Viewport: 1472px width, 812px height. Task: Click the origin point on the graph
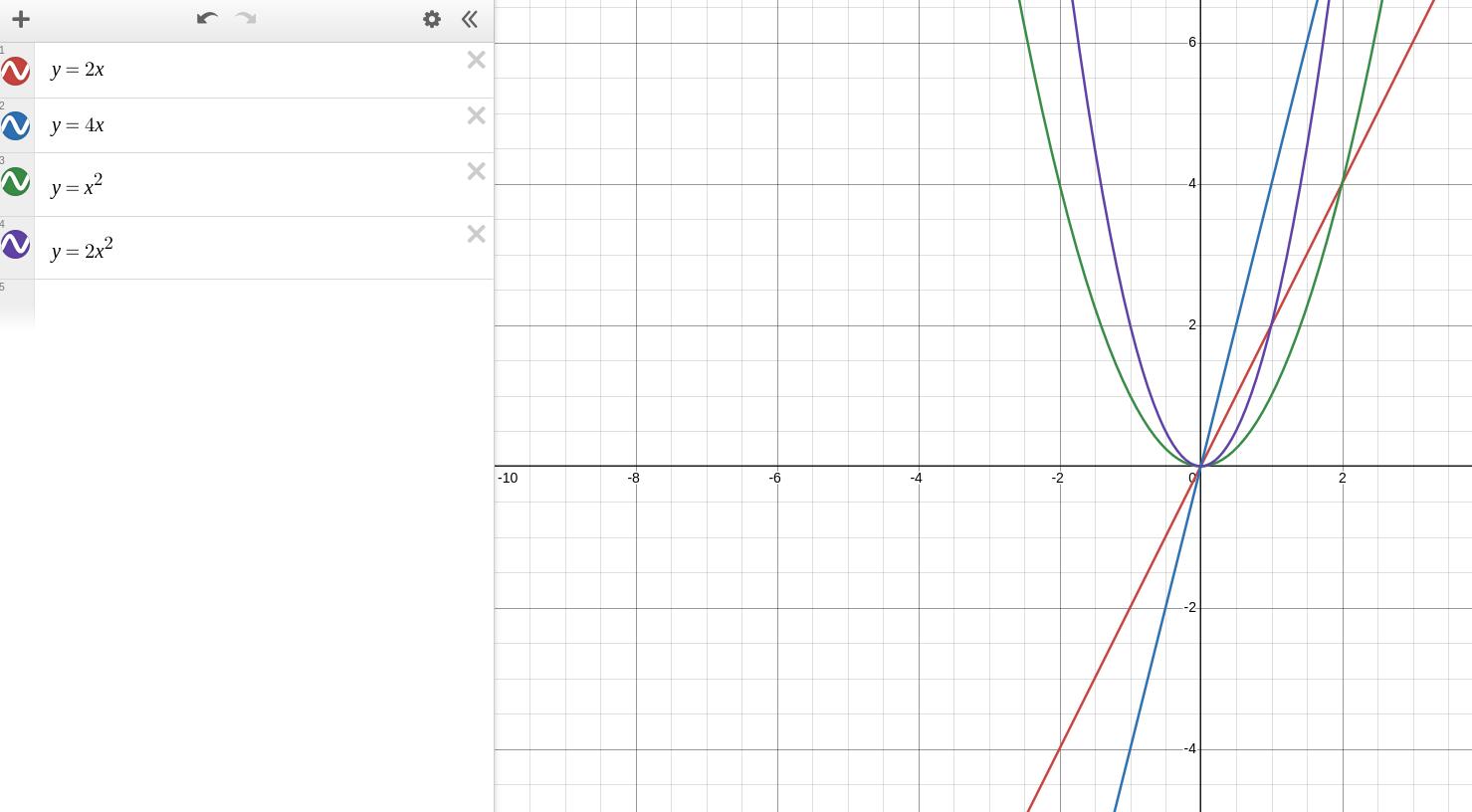1200,466
